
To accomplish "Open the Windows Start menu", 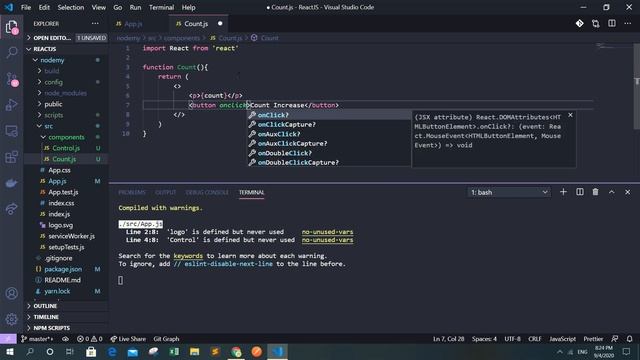I will pos(9,351).
